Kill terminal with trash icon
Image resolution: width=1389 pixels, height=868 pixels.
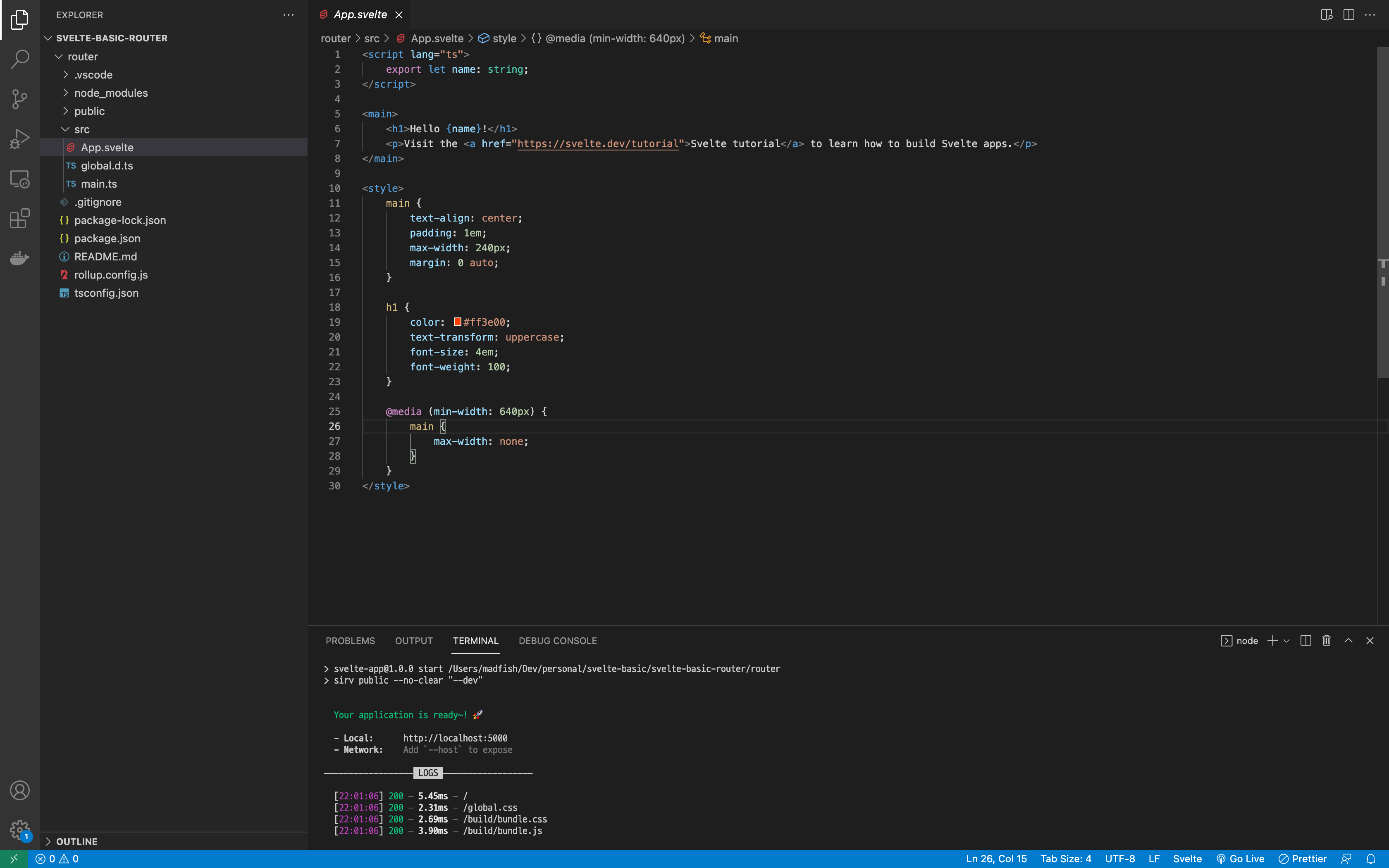pyautogui.click(x=1326, y=641)
